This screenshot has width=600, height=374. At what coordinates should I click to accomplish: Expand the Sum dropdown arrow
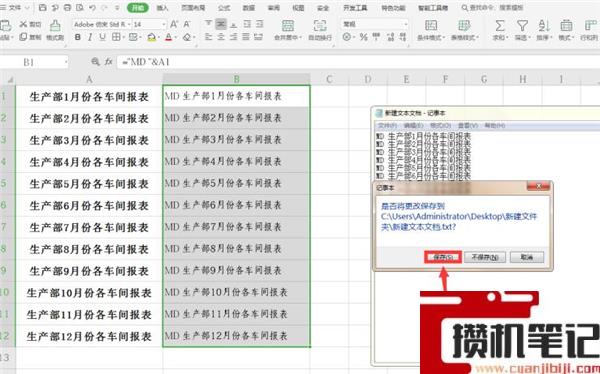507,38
